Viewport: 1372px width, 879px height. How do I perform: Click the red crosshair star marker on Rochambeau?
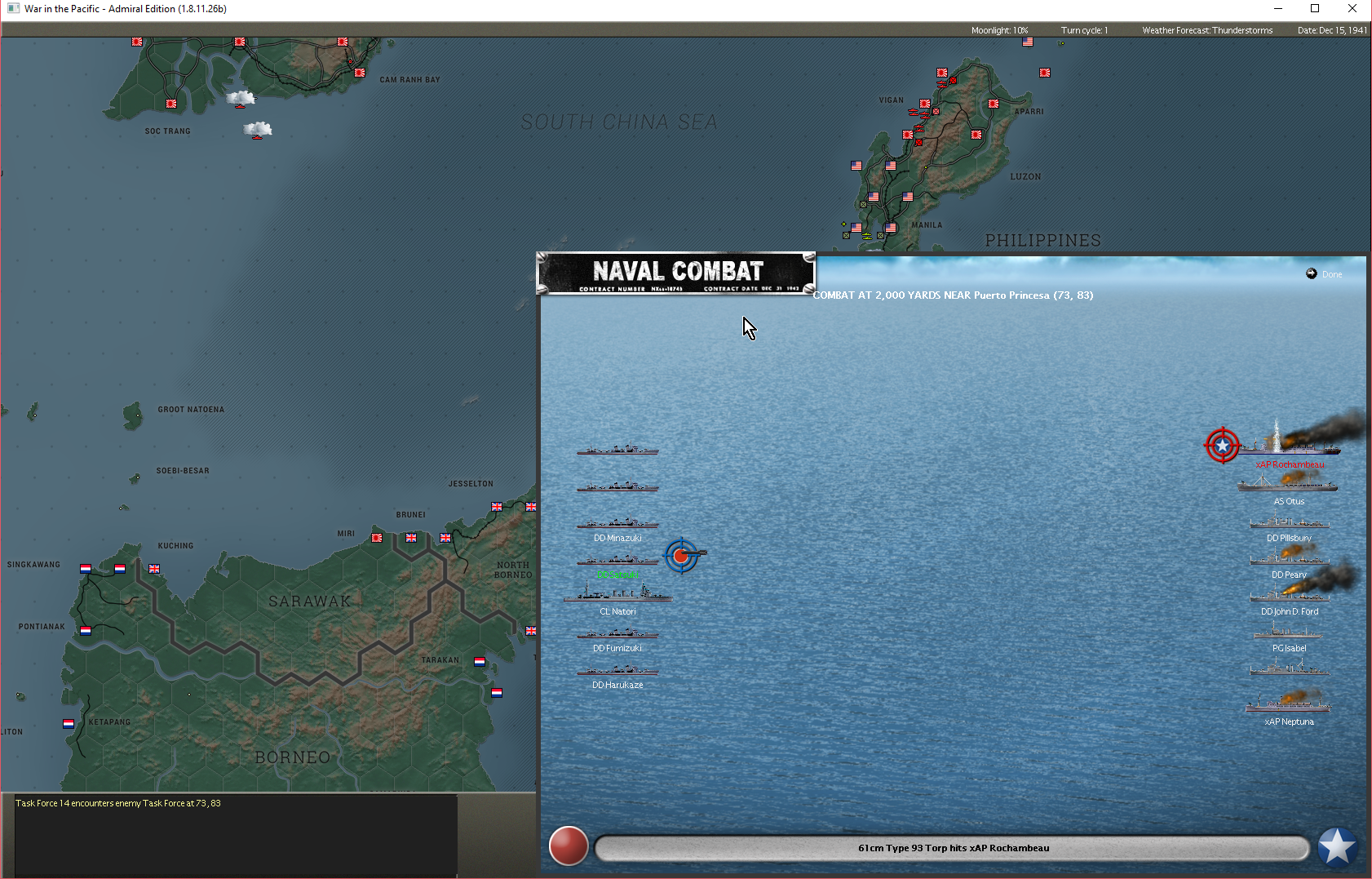[x=1222, y=446]
